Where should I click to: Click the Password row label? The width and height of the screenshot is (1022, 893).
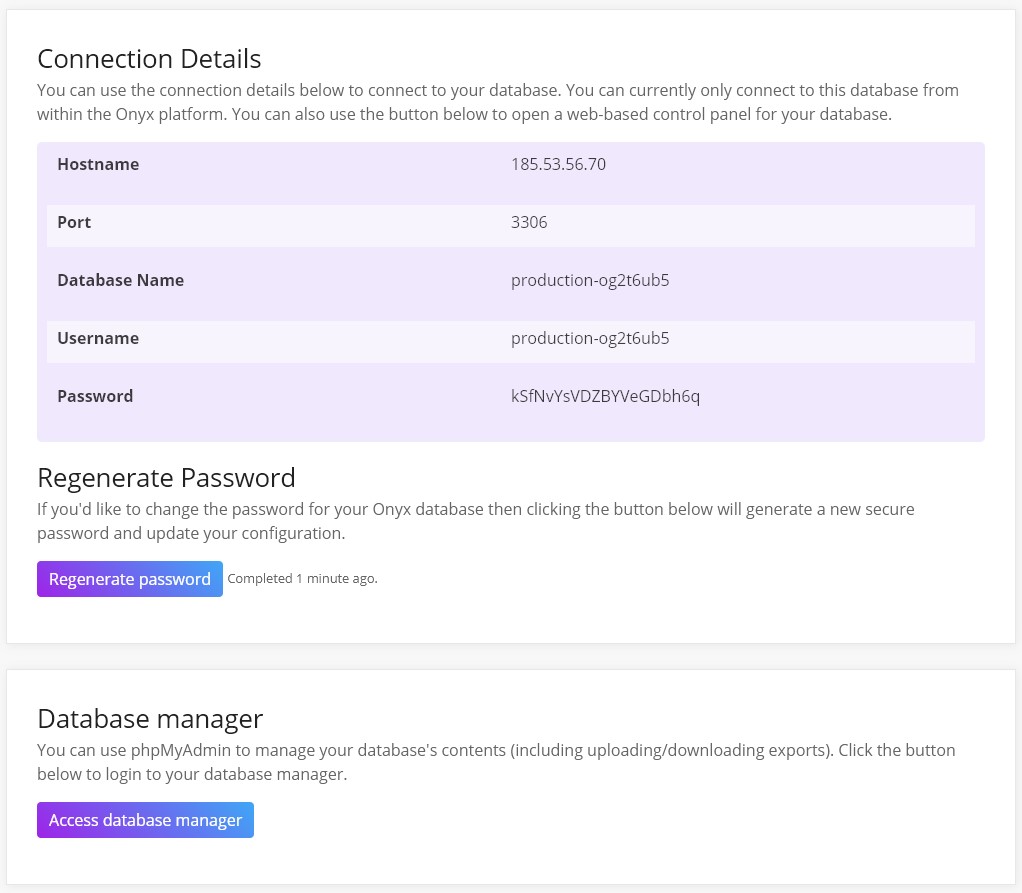[95, 396]
